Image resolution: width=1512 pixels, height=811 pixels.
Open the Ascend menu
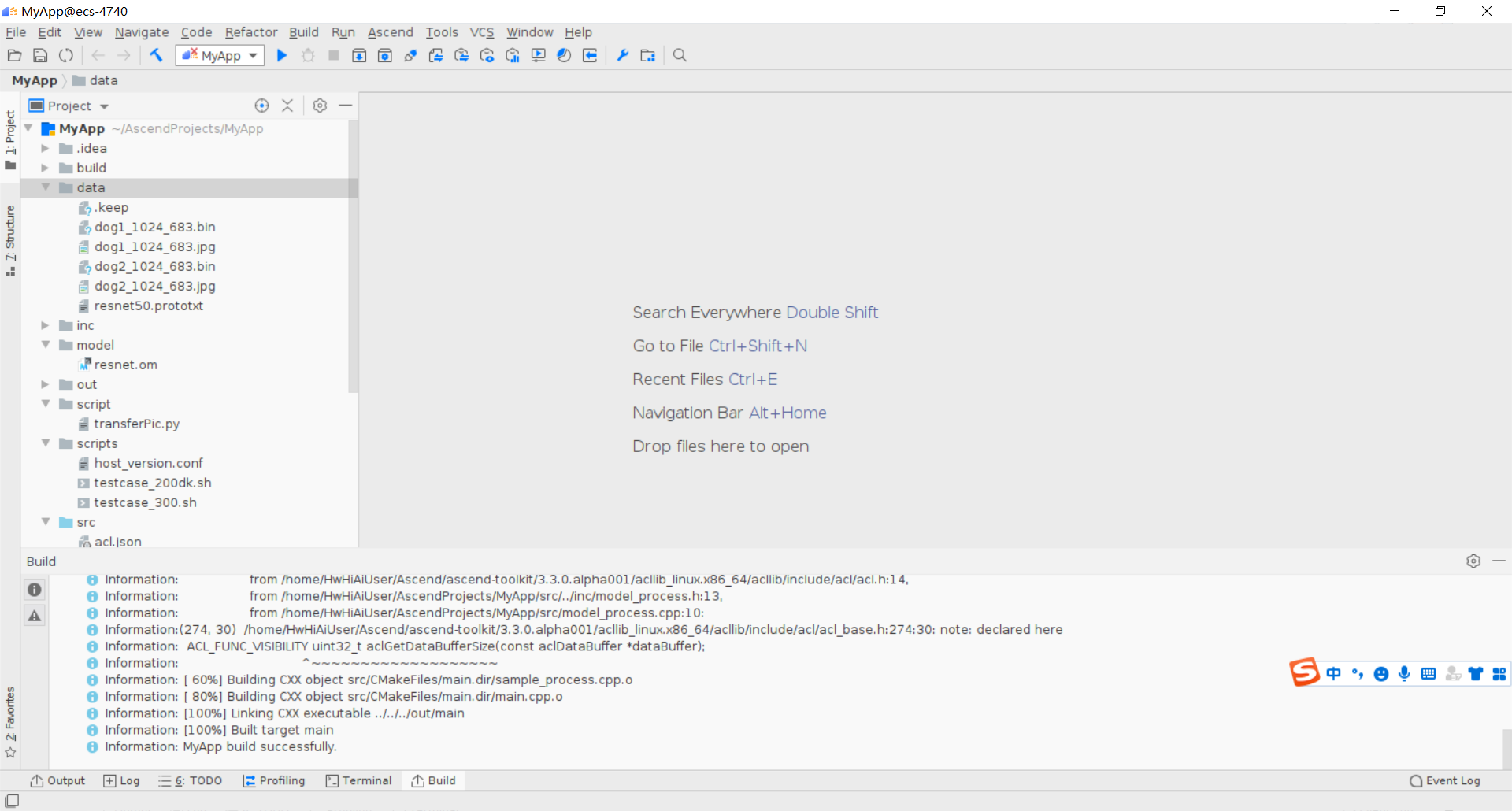(391, 32)
